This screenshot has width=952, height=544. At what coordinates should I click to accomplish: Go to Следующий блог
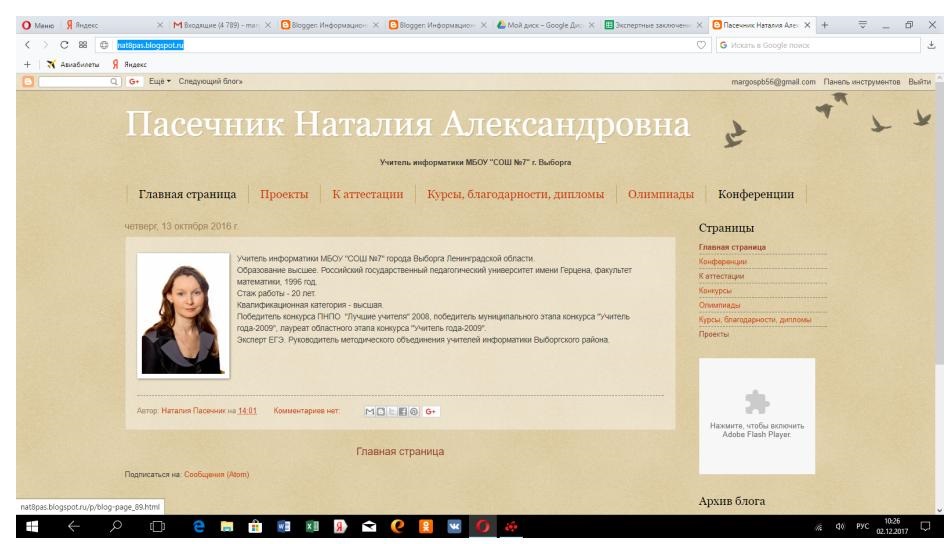pyautogui.click(x=210, y=81)
